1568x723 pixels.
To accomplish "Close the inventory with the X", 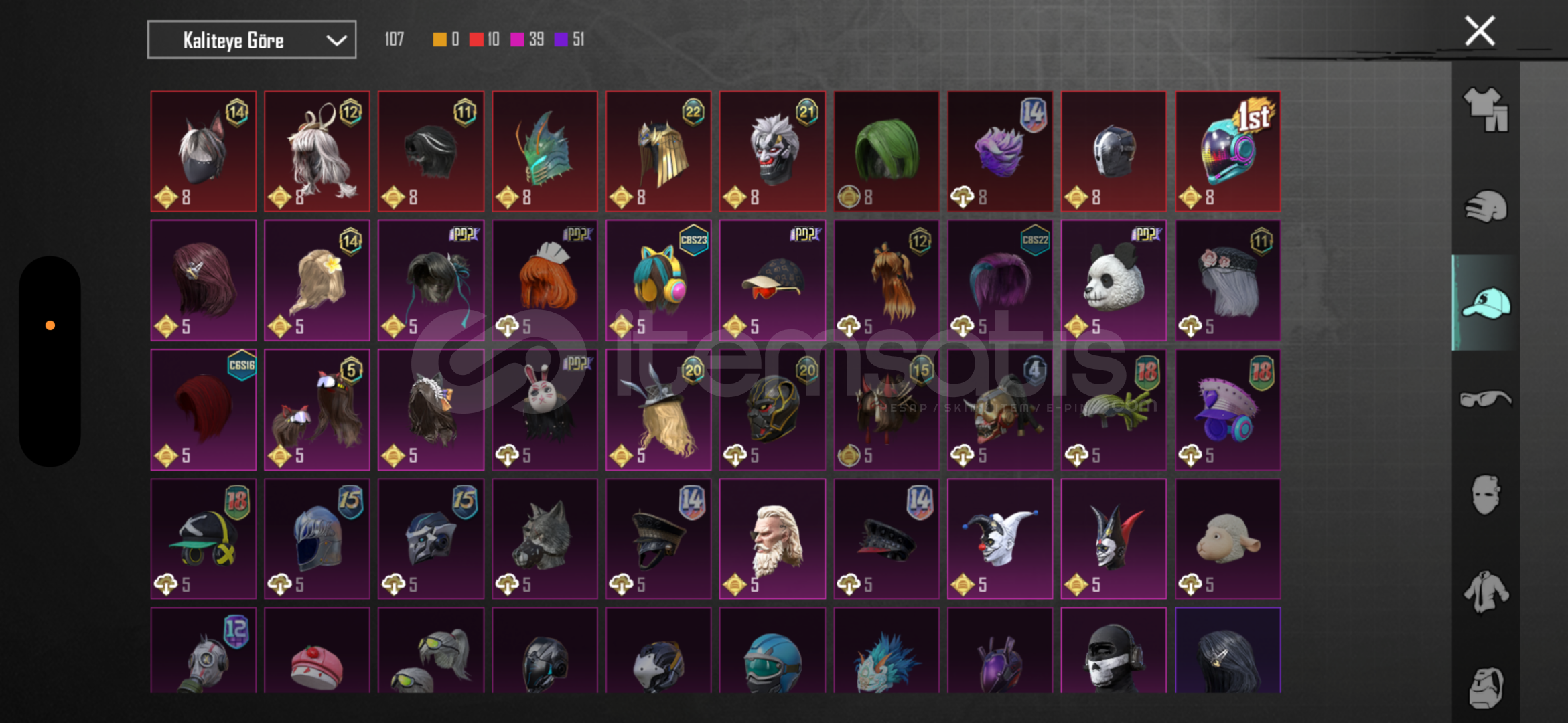I will (x=1480, y=31).
